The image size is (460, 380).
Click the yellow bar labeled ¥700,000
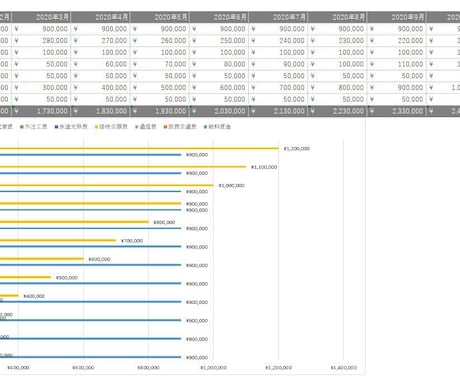tap(58, 240)
